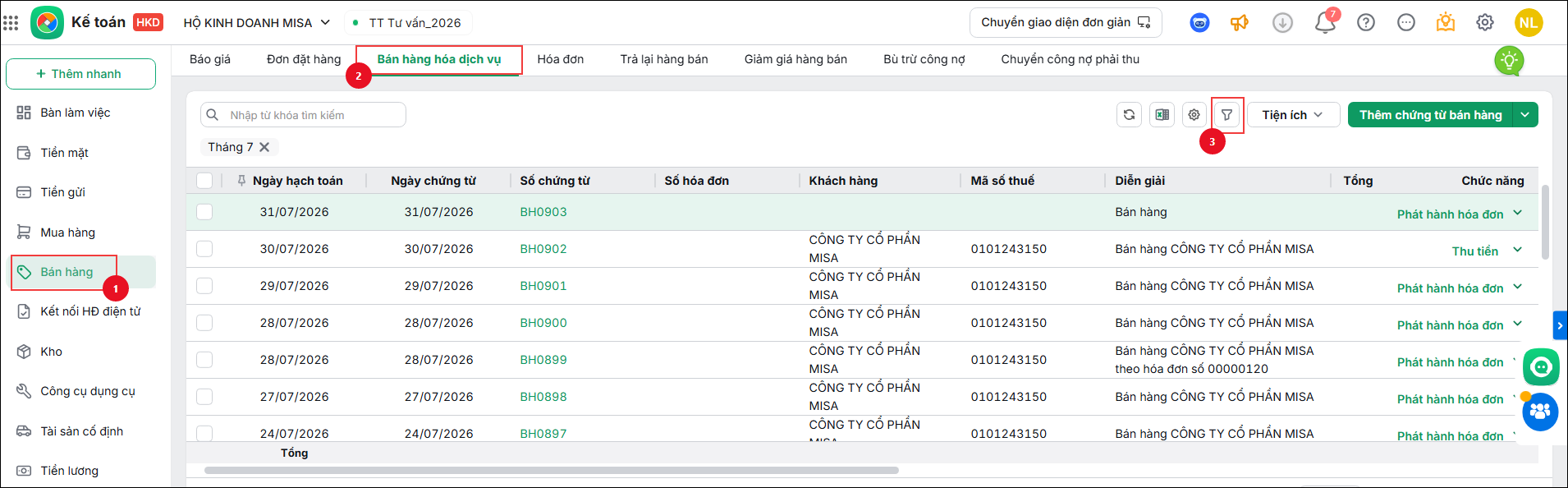Open the NL user avatar menu

[x=1529, y=23]
